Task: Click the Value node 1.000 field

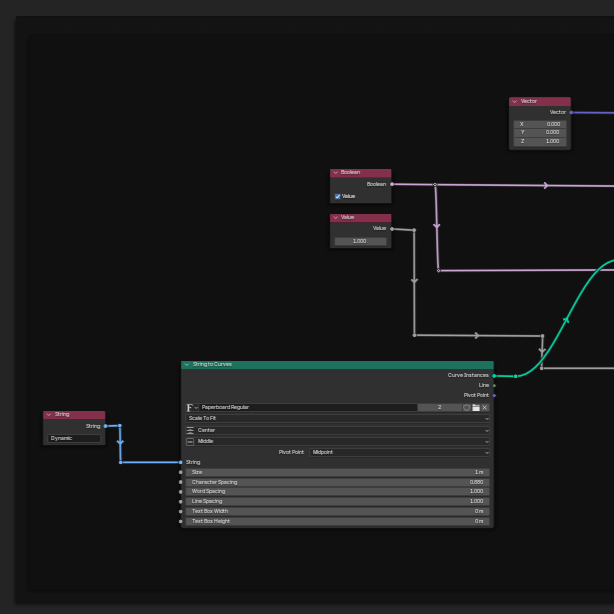Action: pyautogui.click(x=360, y=241)
